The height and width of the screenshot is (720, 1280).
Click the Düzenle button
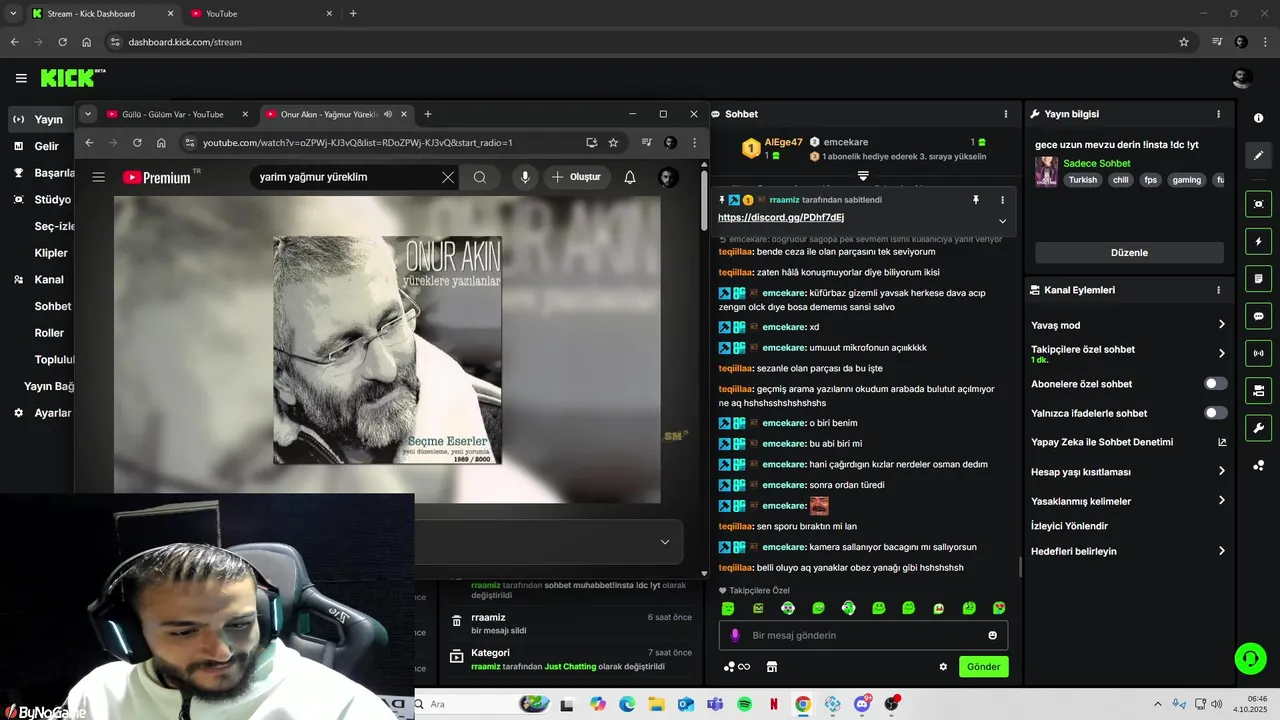click(1129, 253)
